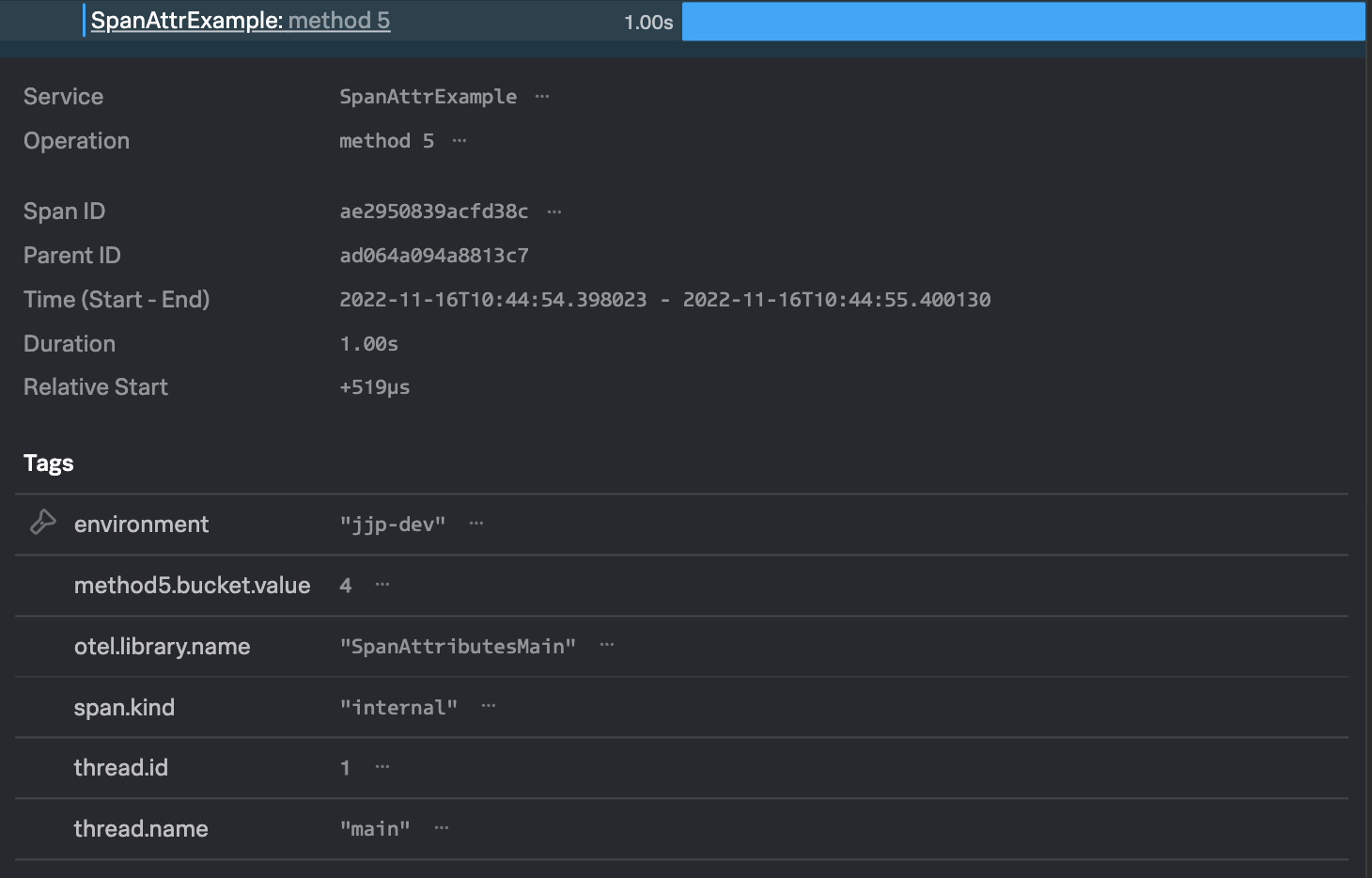
Task: Copy the thread.name value using its ellipsis icon
Action: coord(442,828)
